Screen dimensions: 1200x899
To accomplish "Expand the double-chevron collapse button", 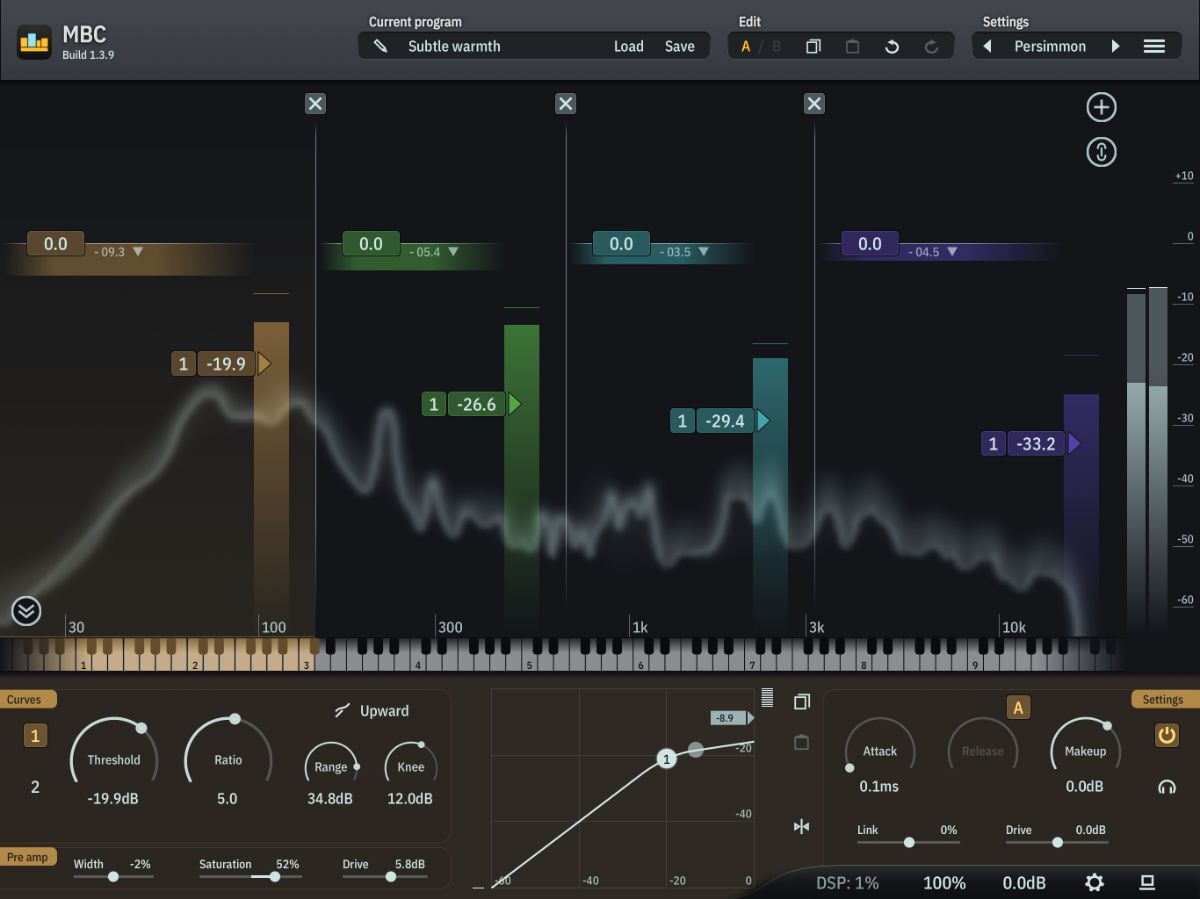I will pyautogui.click(x=26, y=610).
